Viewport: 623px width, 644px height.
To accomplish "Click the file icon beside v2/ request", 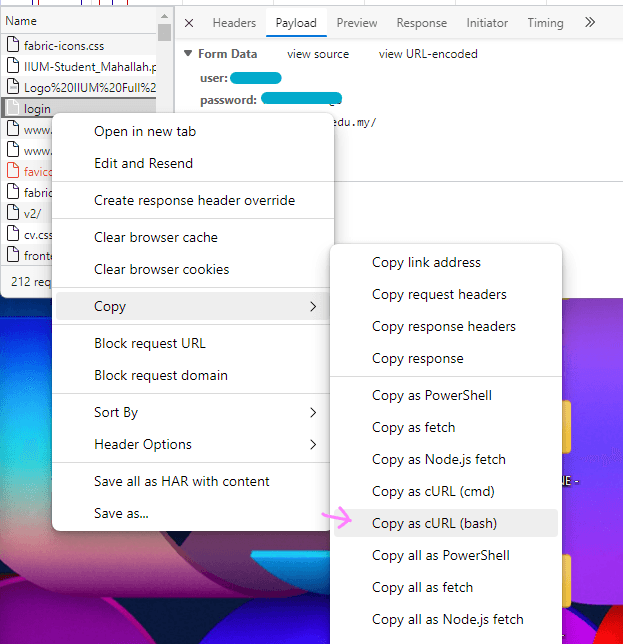I will tap(13, 212).
